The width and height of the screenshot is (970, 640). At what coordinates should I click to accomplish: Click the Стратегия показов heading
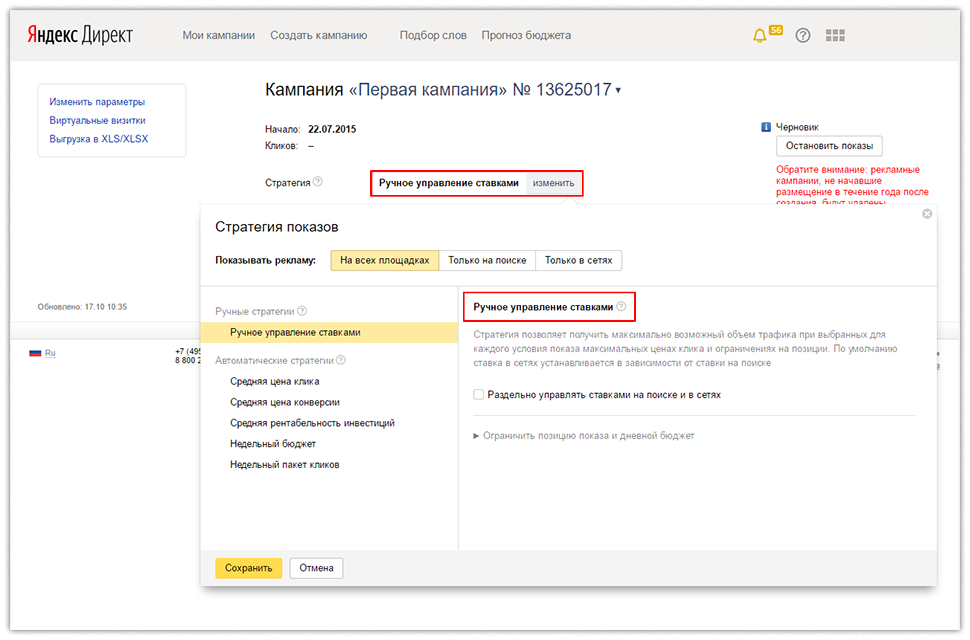pyautogui.click(x=277, y=227)
